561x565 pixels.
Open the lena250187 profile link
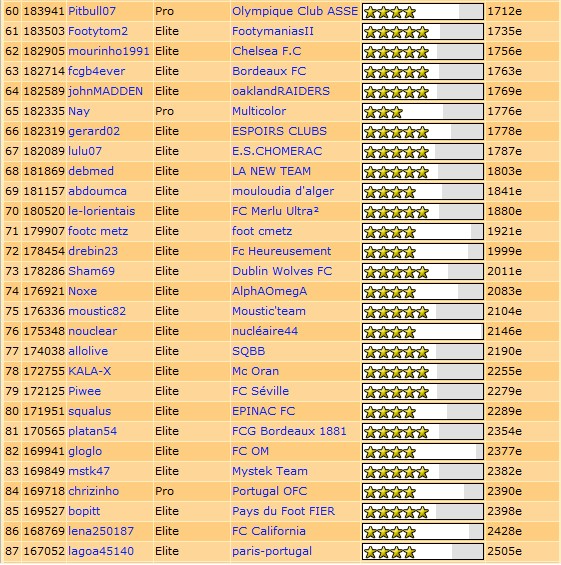(x=101, y=531)
